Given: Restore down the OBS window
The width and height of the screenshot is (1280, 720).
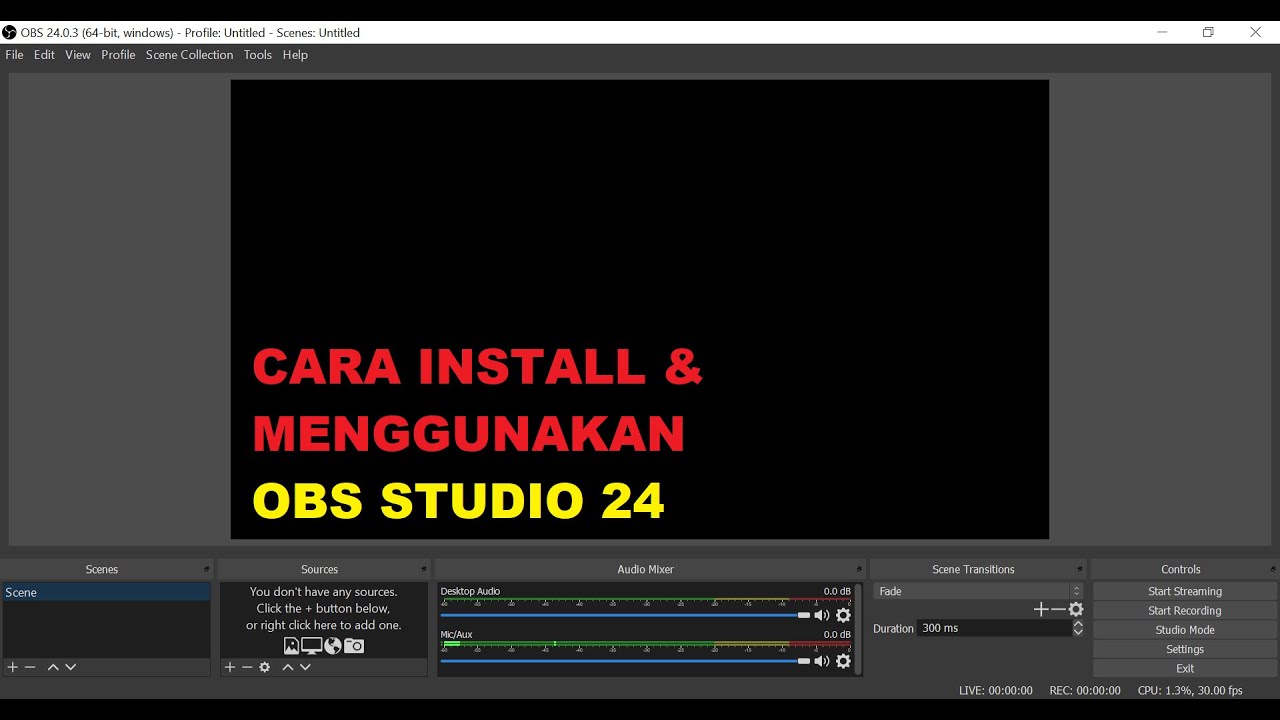Looking at the screenshot, I should click(x=1208, y=32).
